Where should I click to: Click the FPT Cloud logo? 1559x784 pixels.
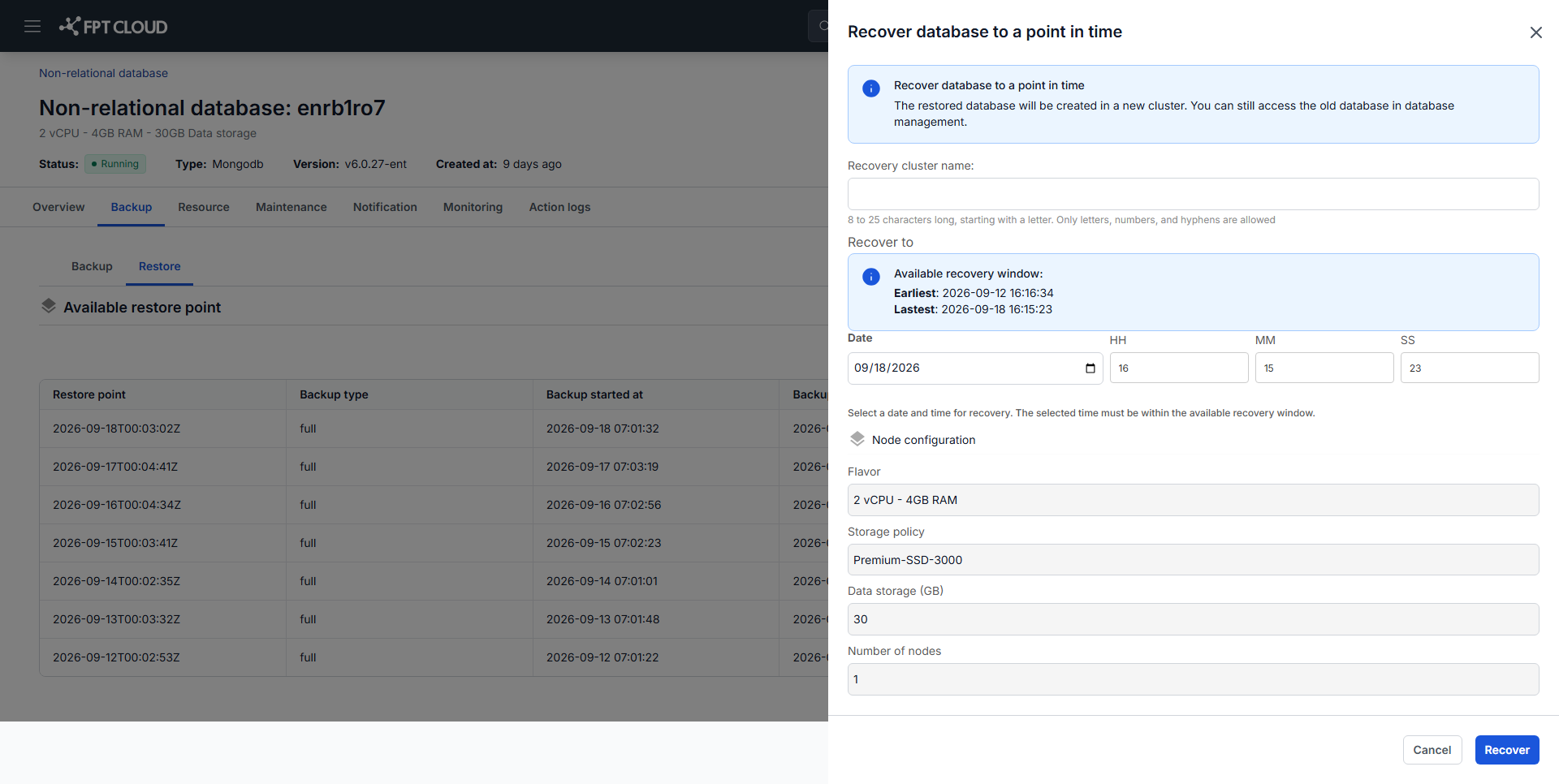(113, 26)
